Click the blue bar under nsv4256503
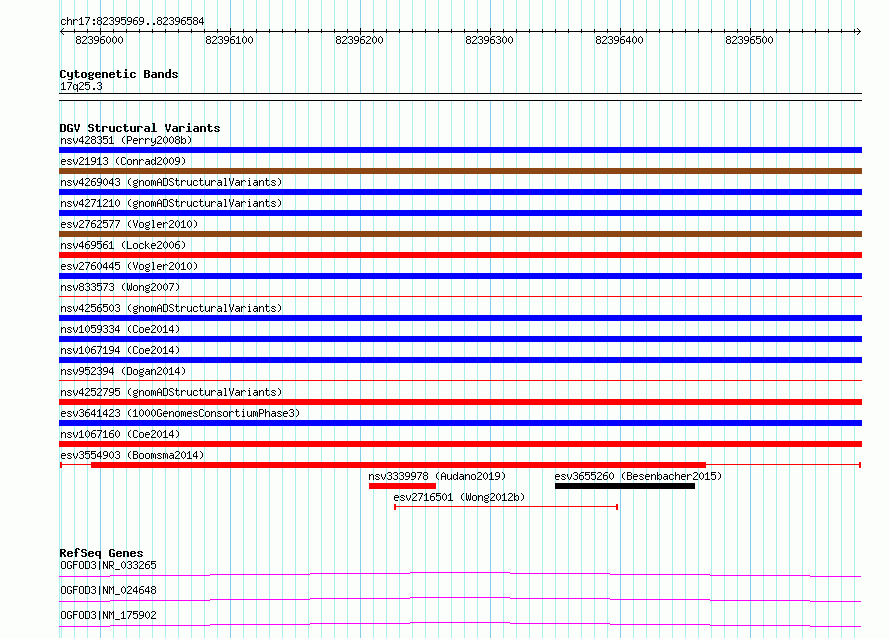This screenshot has height=638, width=890. click(460, 318)
